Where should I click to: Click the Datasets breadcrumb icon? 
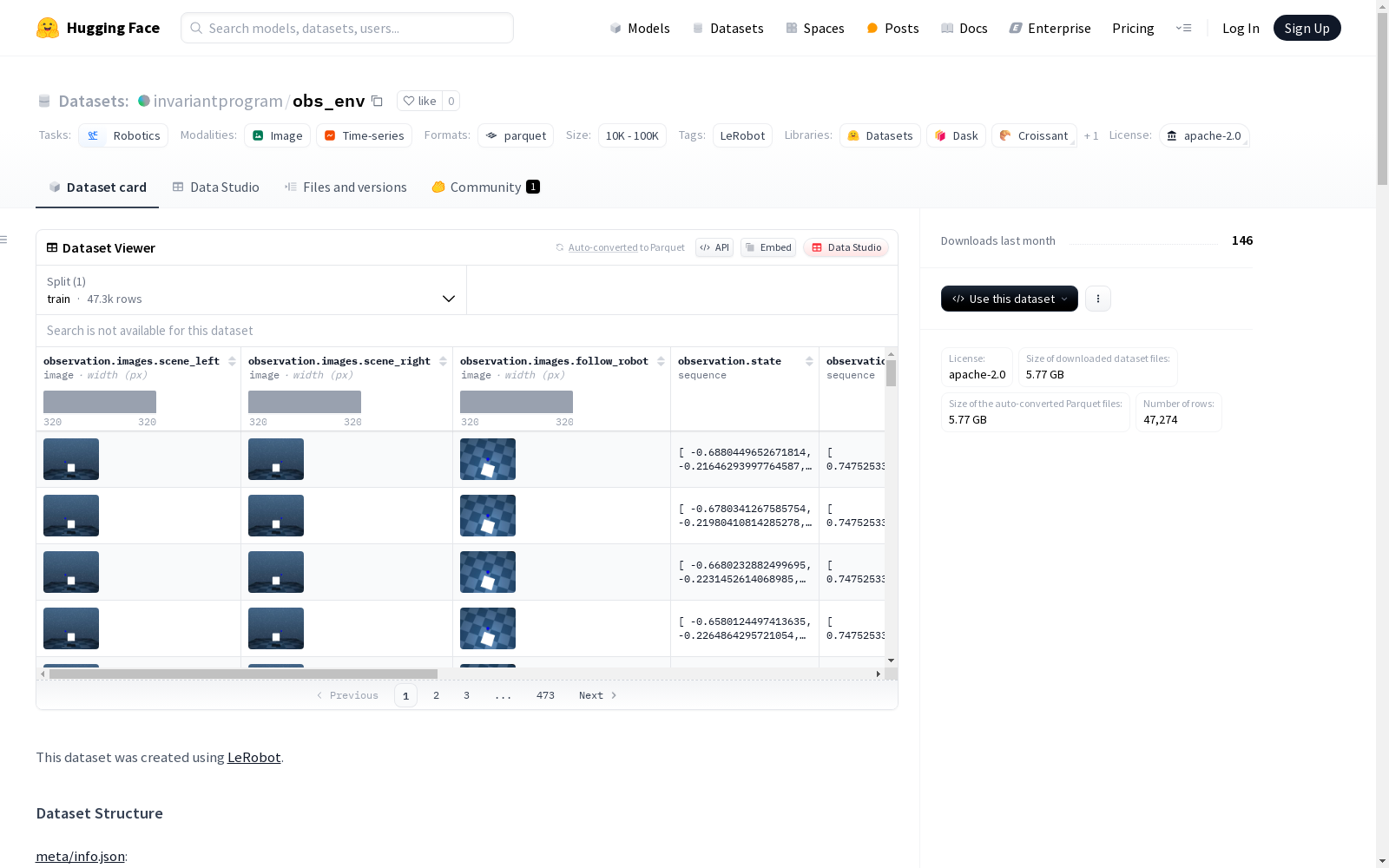coord(44,101)
